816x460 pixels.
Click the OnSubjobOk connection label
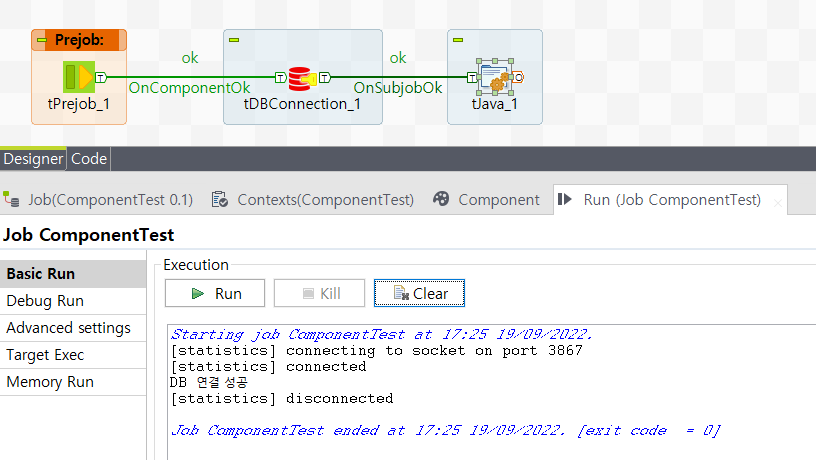(398, 87)
